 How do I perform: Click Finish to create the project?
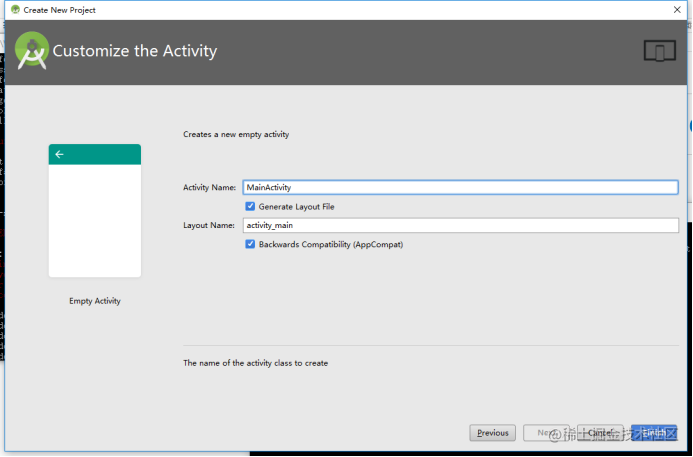(x=654, y=433)
